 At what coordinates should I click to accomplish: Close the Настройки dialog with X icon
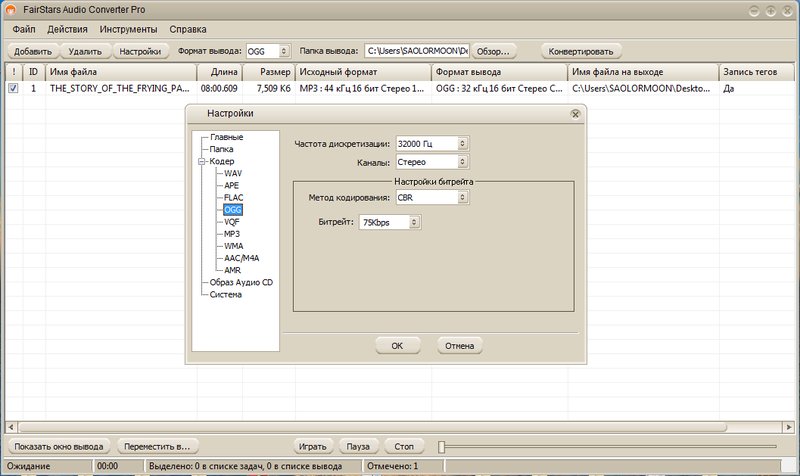(575, 114)
